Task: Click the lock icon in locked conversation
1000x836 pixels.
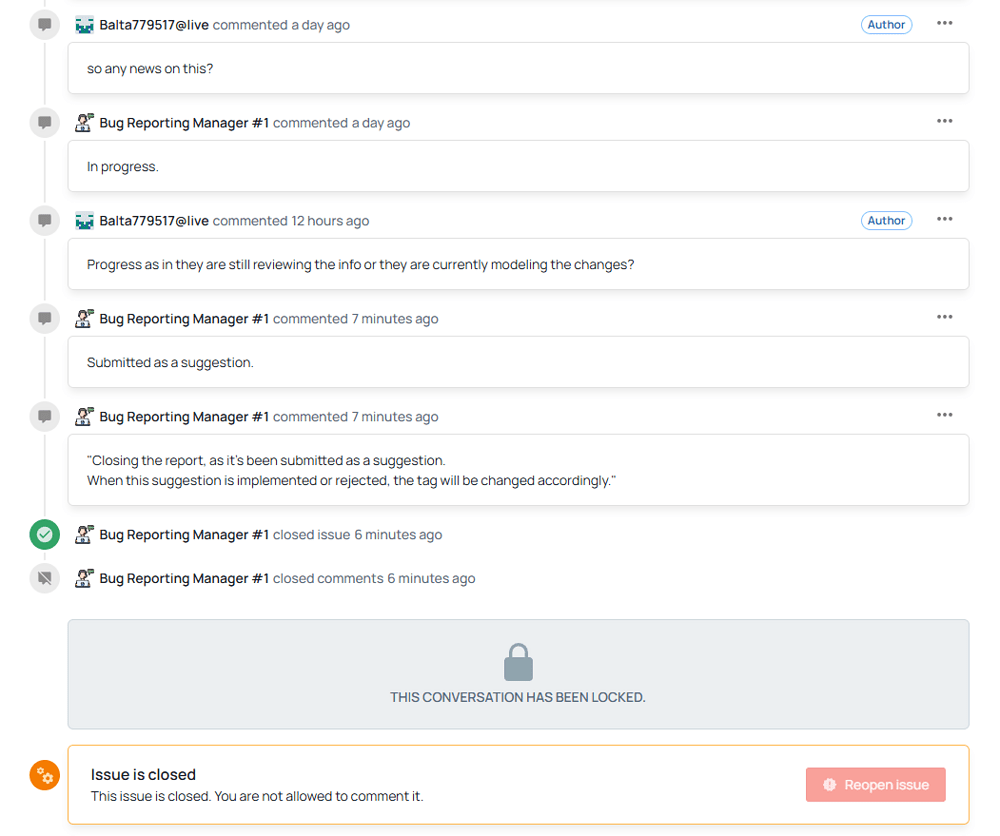Action: [x=518, y=663]
